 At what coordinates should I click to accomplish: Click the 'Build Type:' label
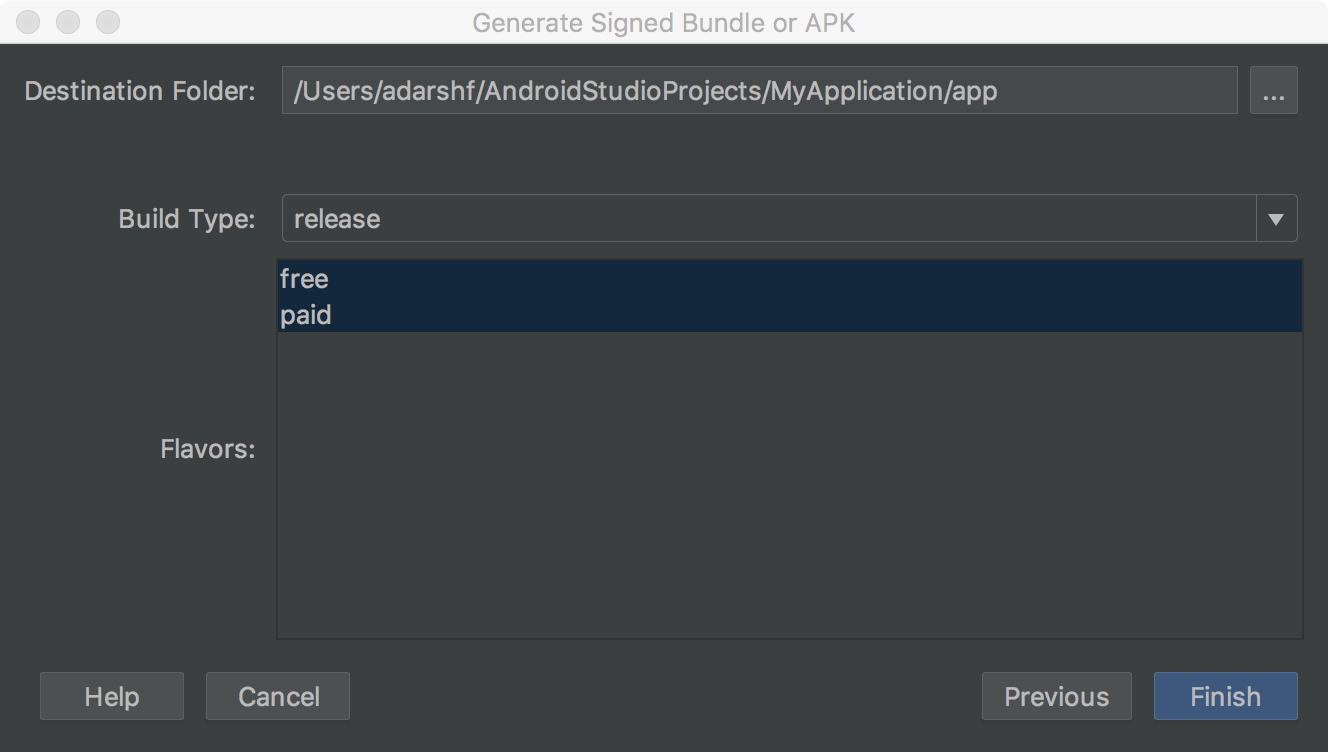187,219
